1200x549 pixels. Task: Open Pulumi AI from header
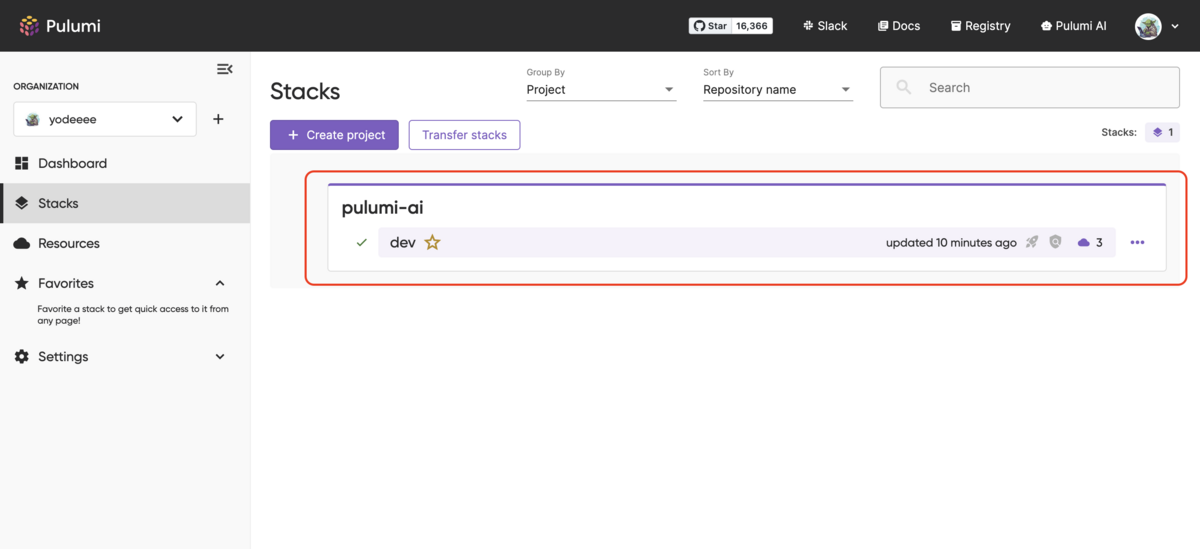(x=1073, y=26)
